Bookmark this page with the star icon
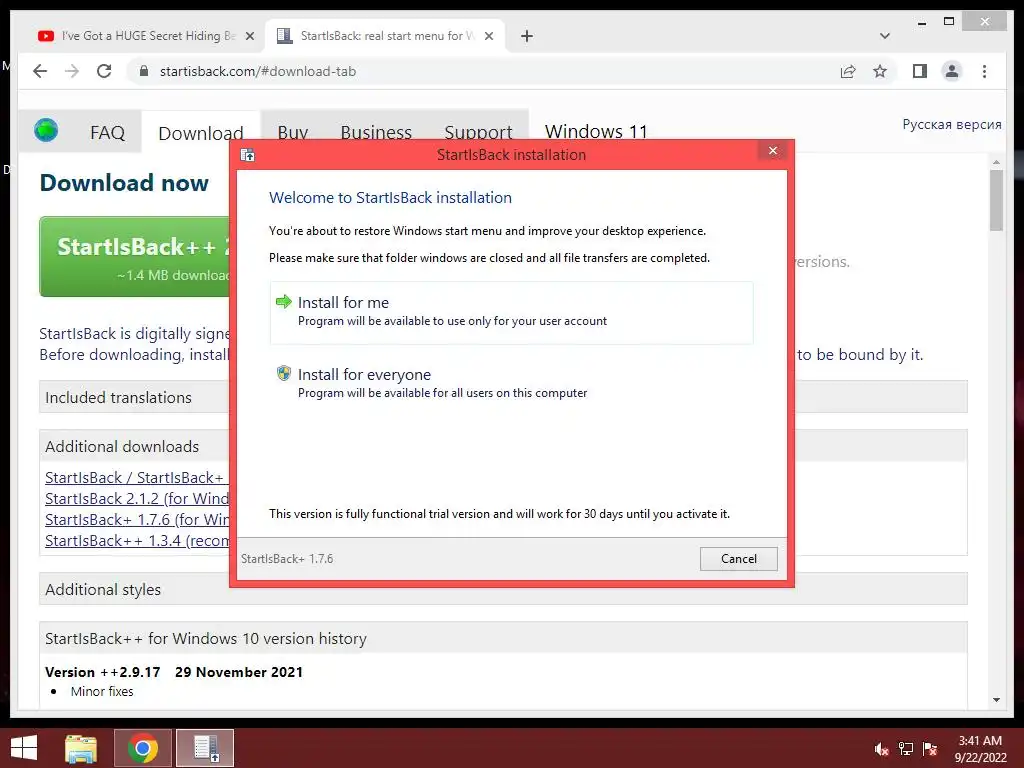The height and width of the screenshot is (768, 1024). (x=880, y=71)
